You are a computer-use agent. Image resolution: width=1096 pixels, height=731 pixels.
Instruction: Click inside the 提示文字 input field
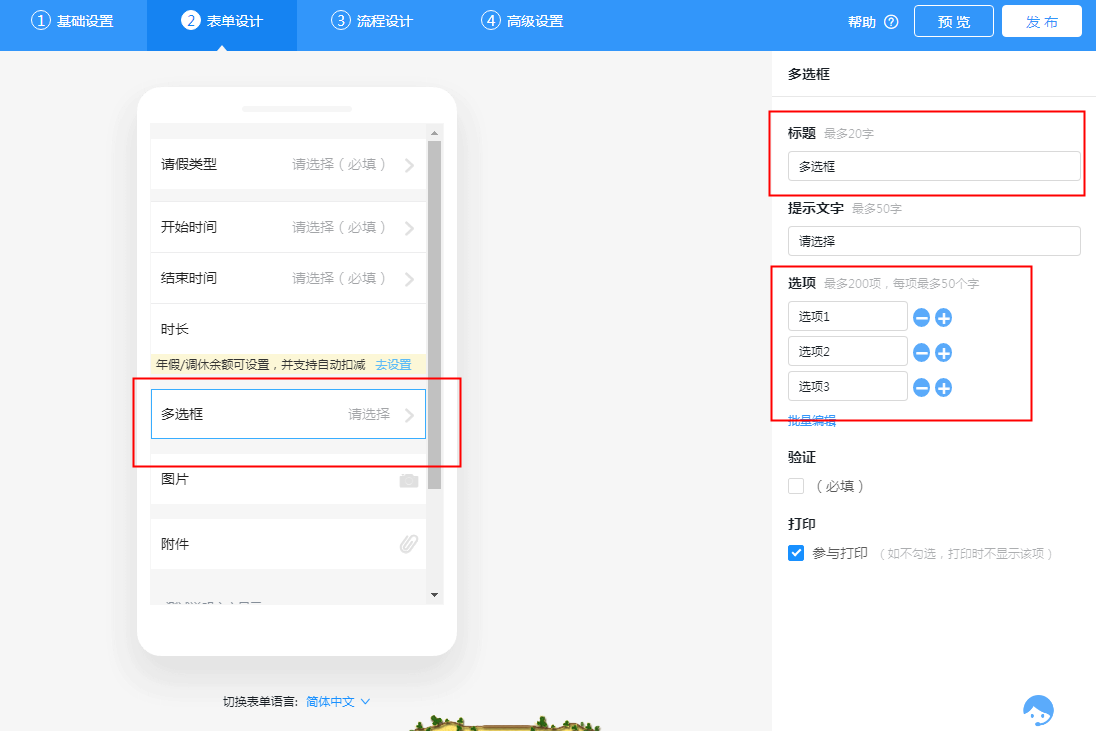point(933,240)
